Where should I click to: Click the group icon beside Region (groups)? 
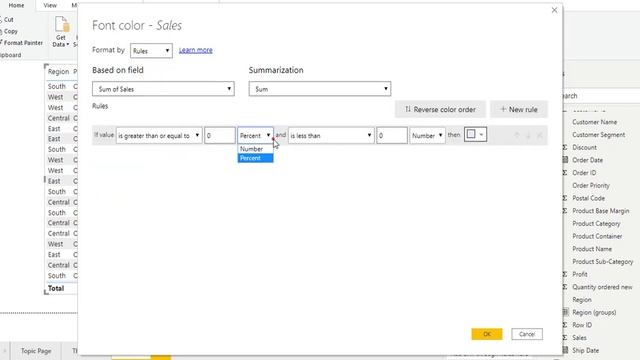click(x=565, y=312)
